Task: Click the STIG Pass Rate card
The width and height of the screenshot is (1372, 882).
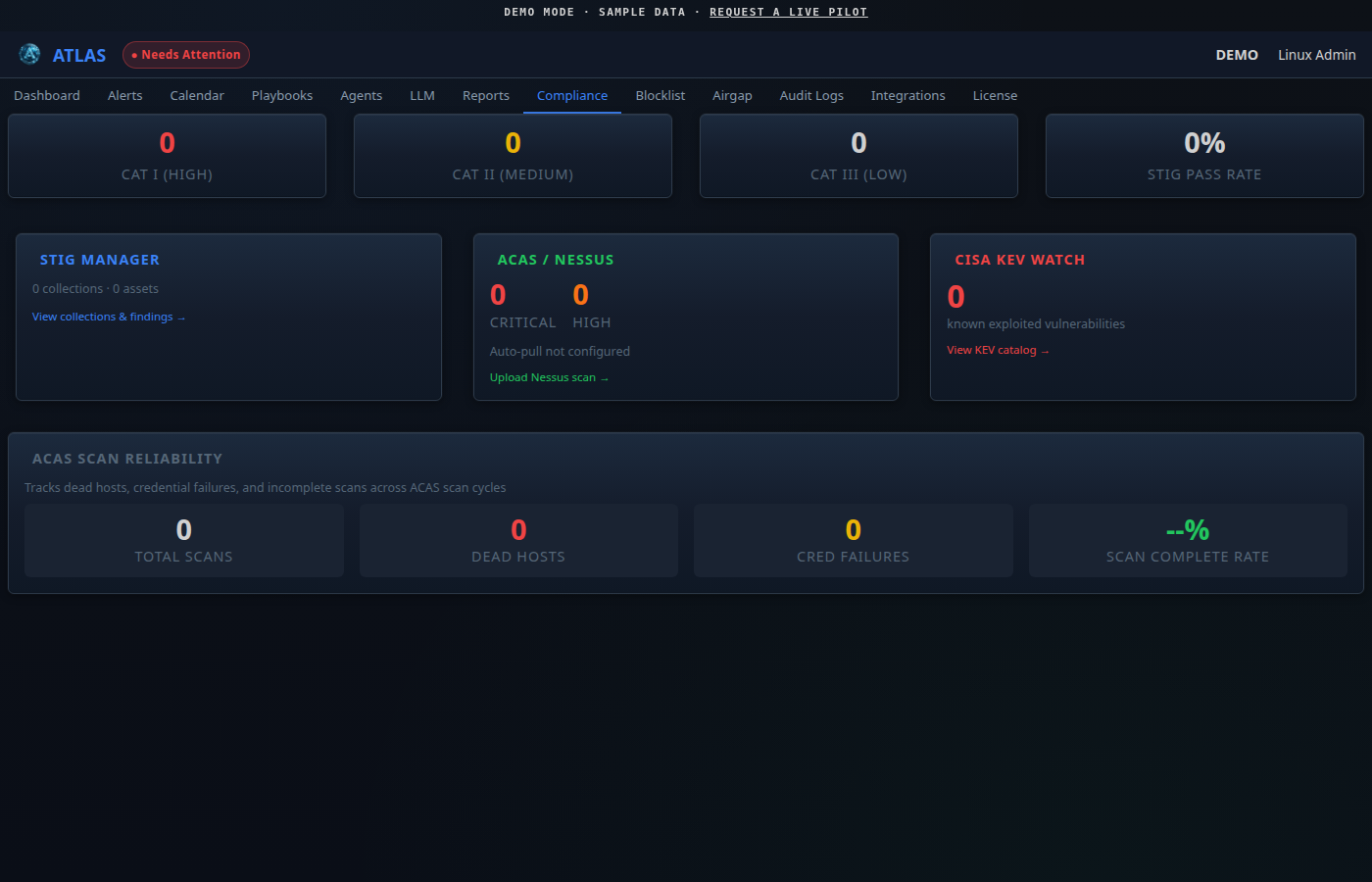Action: click(1204, 156)
